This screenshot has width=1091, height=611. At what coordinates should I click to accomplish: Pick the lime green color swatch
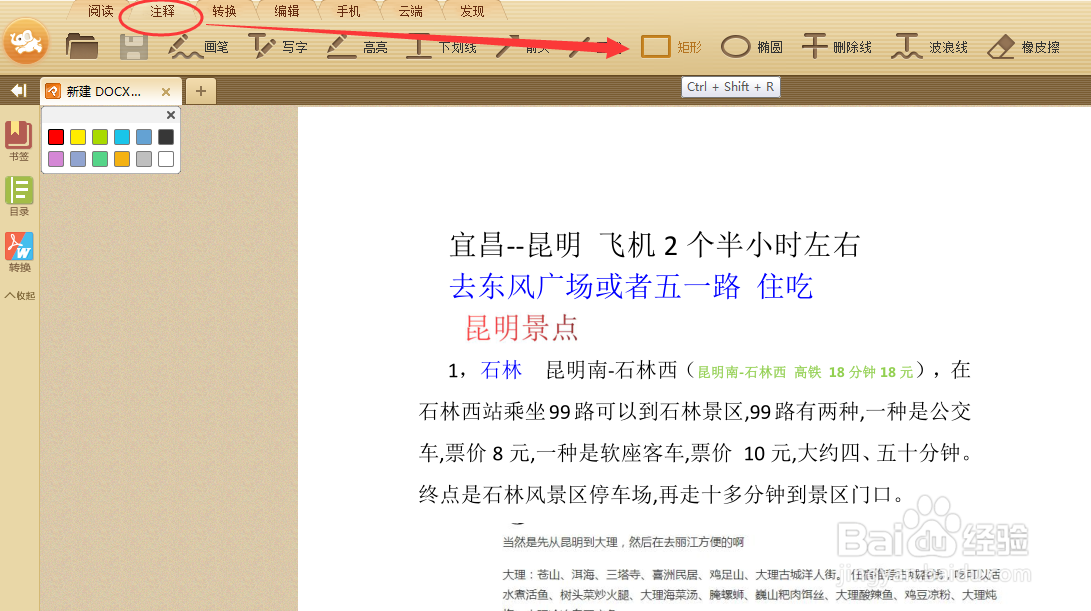point(100,136)
